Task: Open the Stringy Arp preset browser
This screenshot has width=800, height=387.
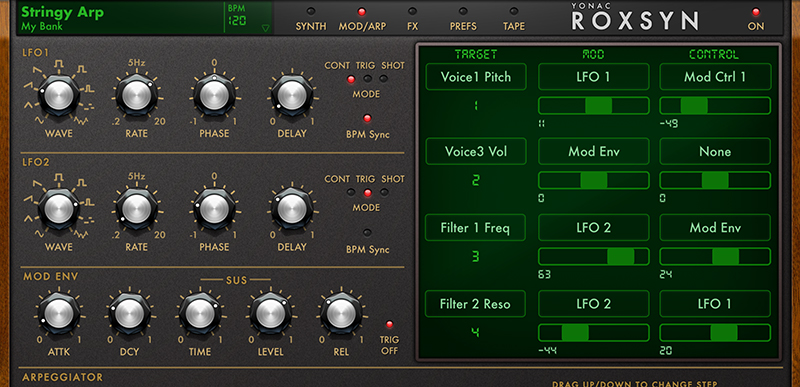Action: coord(62,12)
